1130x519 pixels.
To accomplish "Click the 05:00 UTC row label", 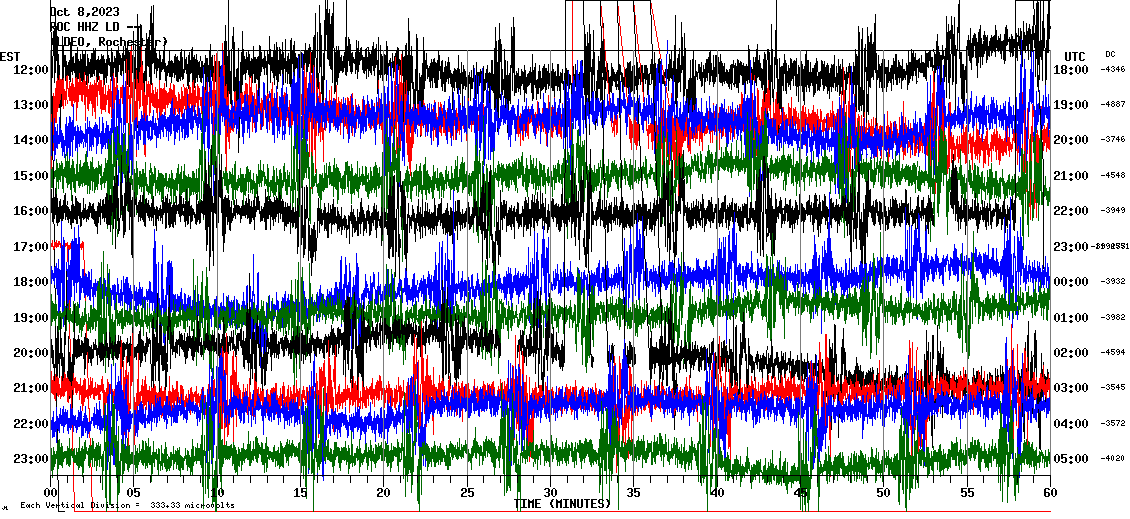I will (x=1071, y=459).
